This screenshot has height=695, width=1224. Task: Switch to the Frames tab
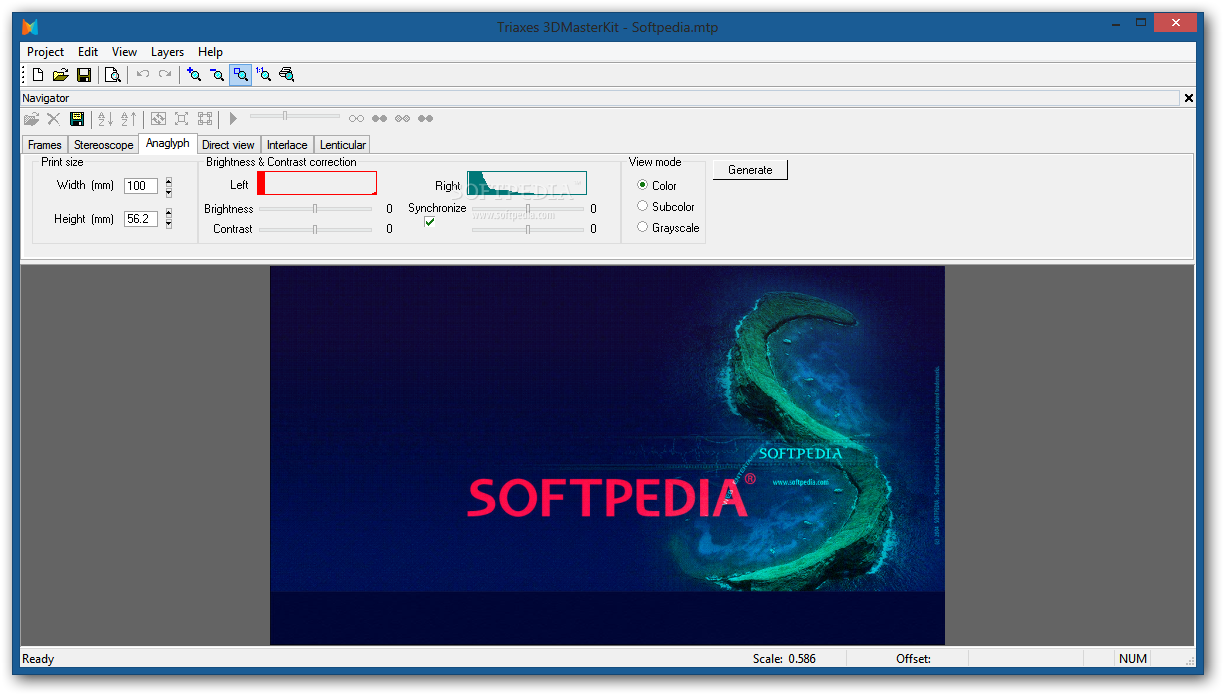(45, 145)
